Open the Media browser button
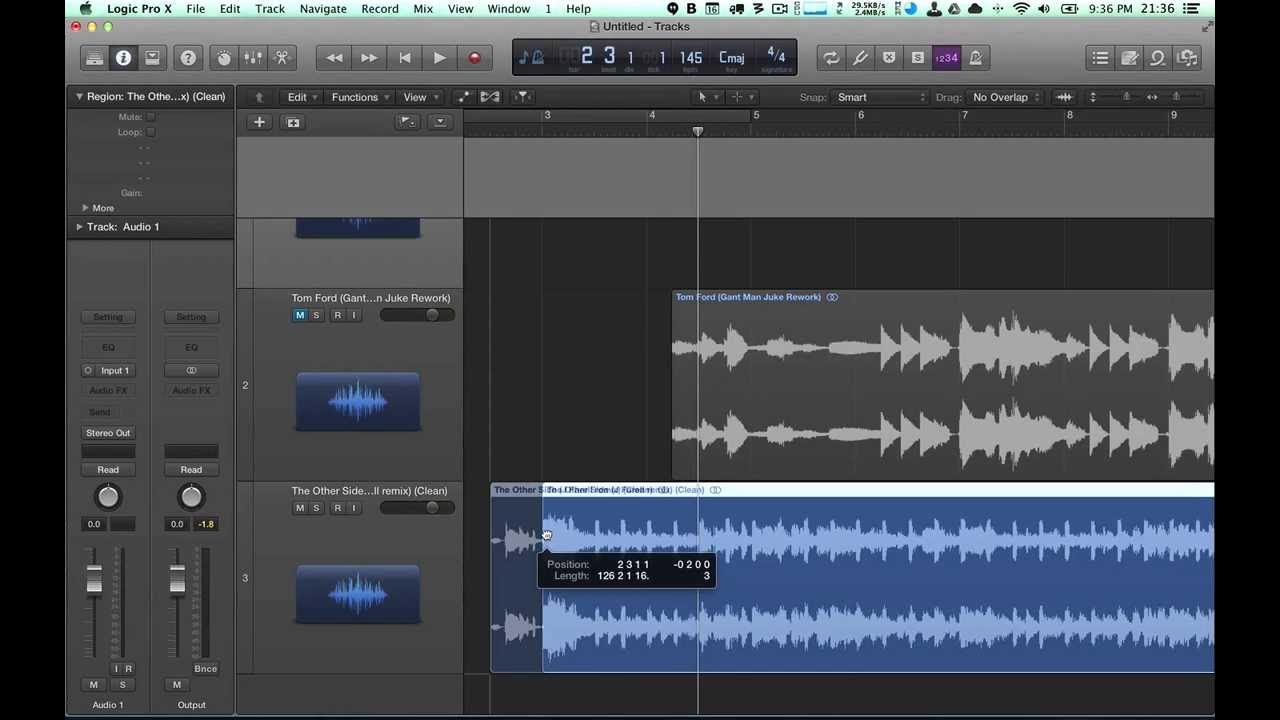 1187,58
